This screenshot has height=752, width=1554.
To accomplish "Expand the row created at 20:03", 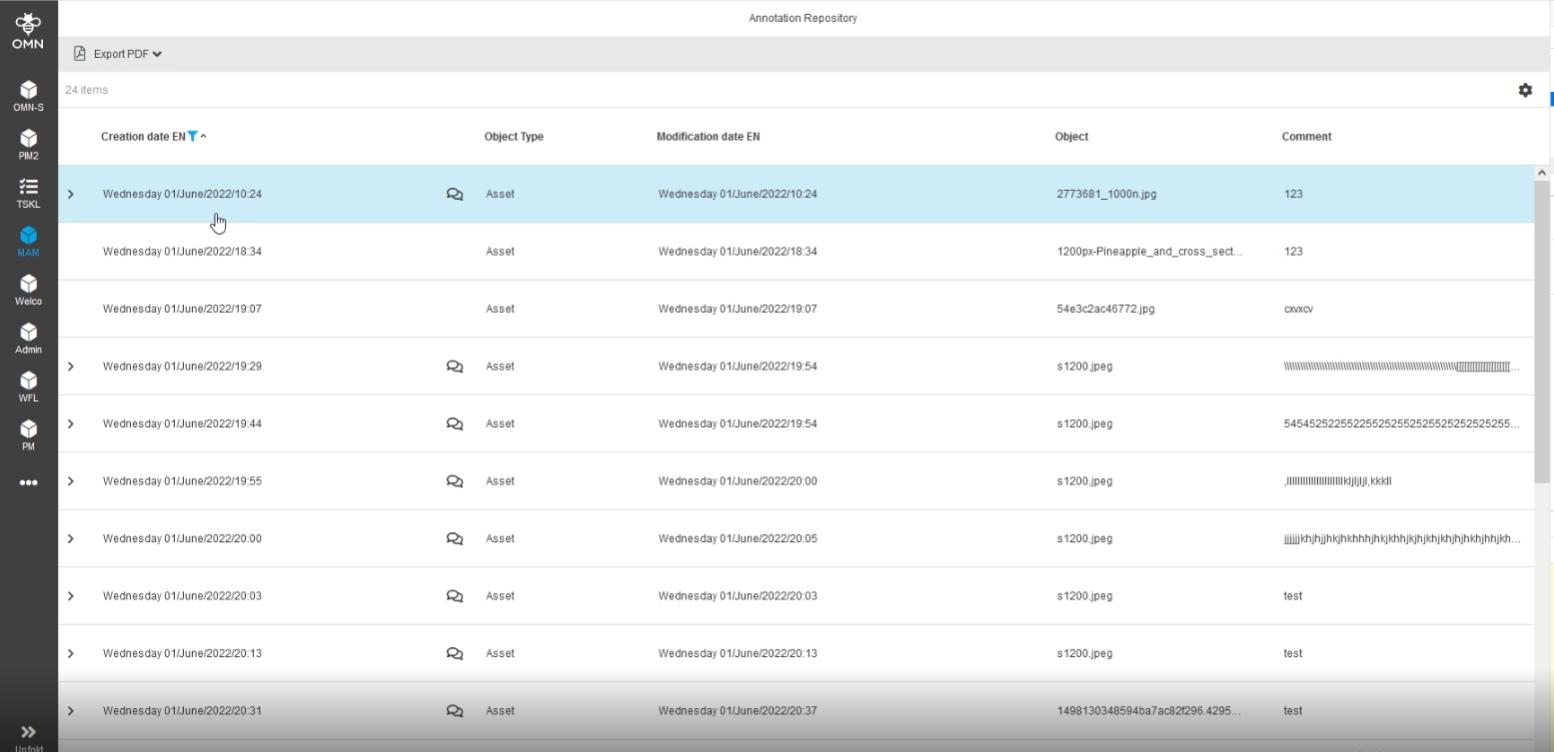I will 70,596.
